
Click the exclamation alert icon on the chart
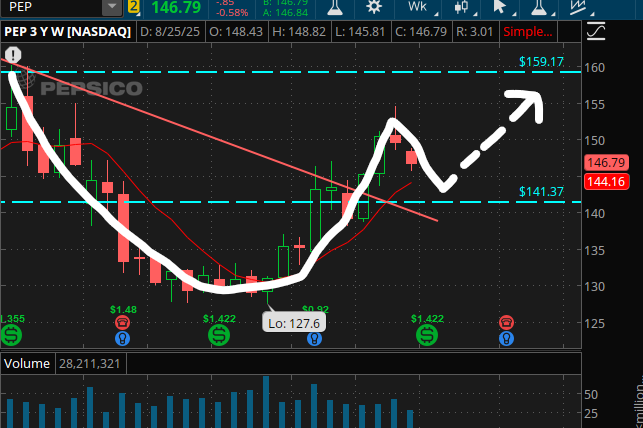tap(13, 55)
